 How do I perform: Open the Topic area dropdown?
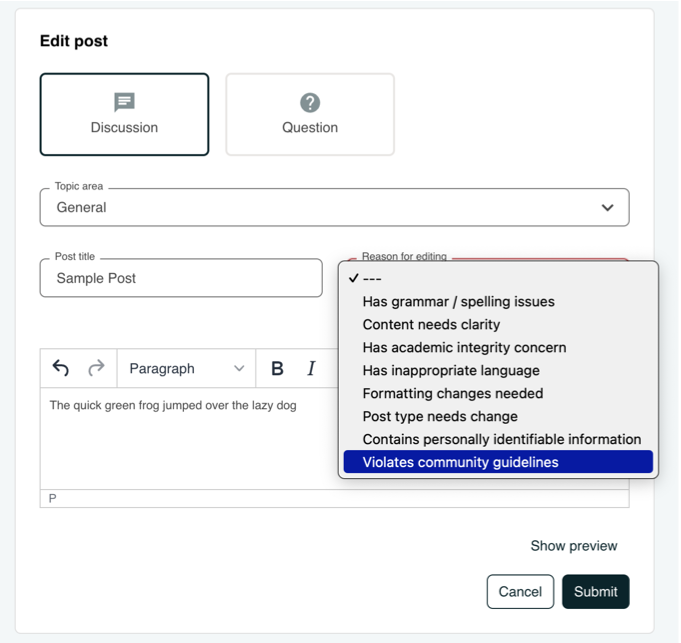(334, 208)
